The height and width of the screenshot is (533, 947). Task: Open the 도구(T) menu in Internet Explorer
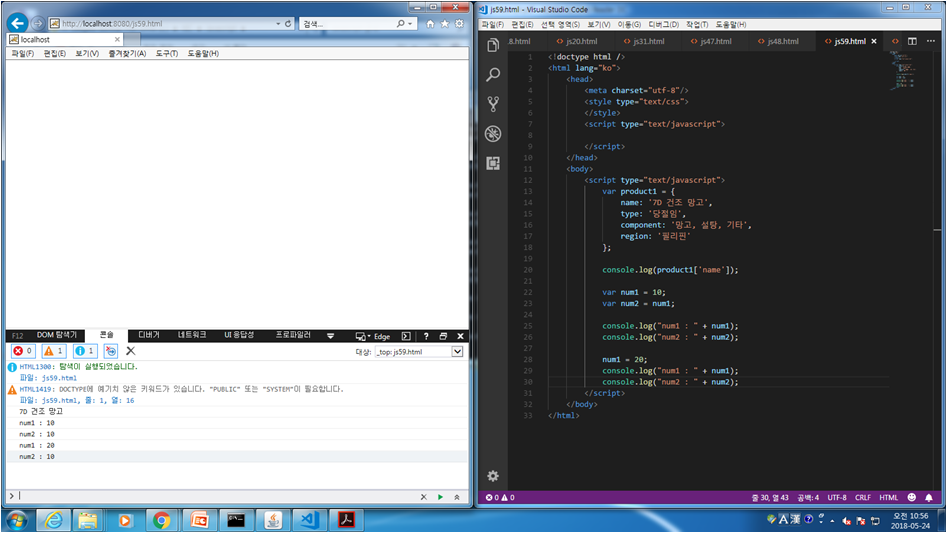click(167, 53)
